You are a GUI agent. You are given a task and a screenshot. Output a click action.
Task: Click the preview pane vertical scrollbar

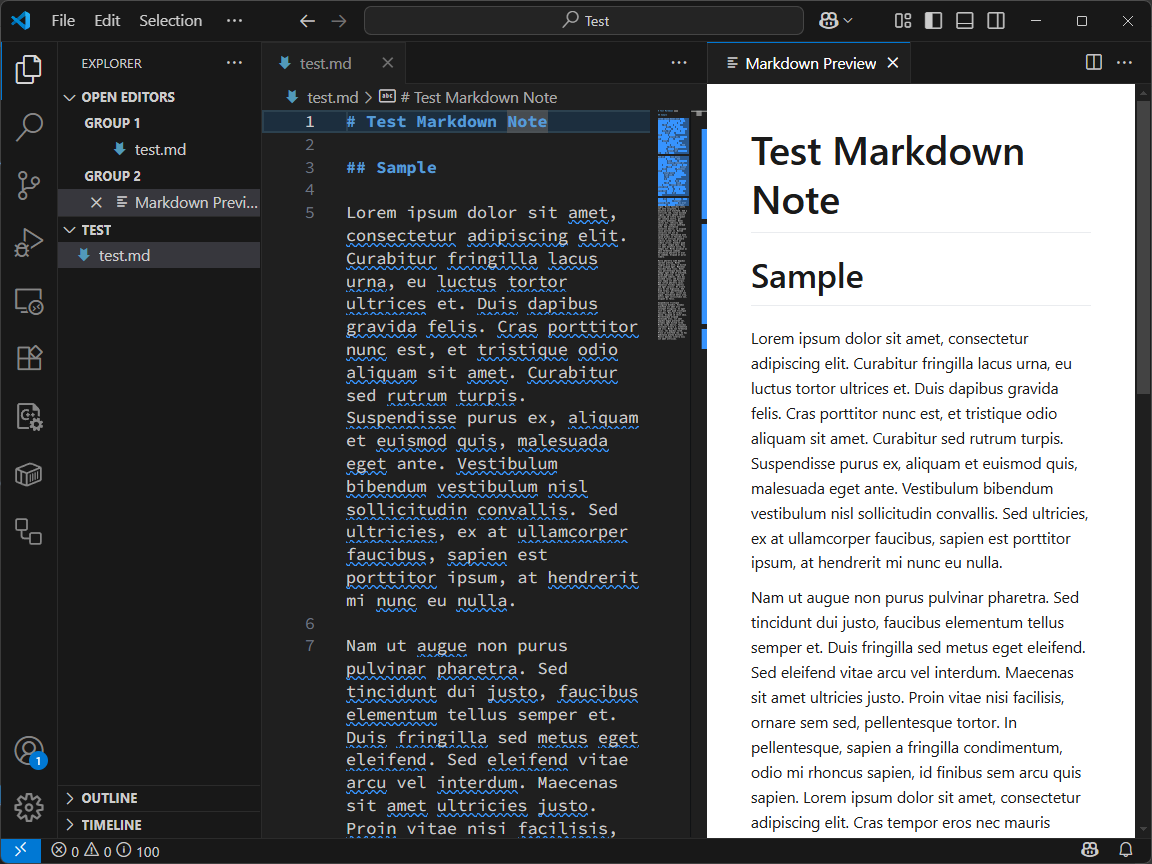pos(1142,250)
